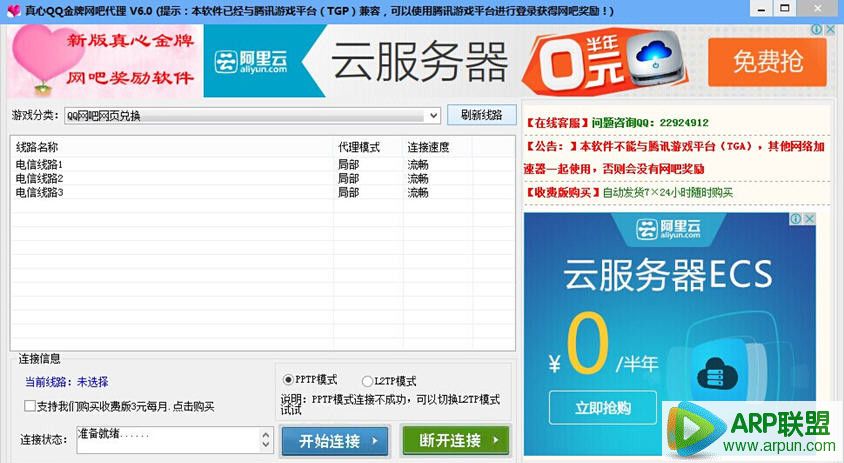Click the 当前线路: 未选择 text
This screenshot has width=844, height=463.
coord(67,382)
